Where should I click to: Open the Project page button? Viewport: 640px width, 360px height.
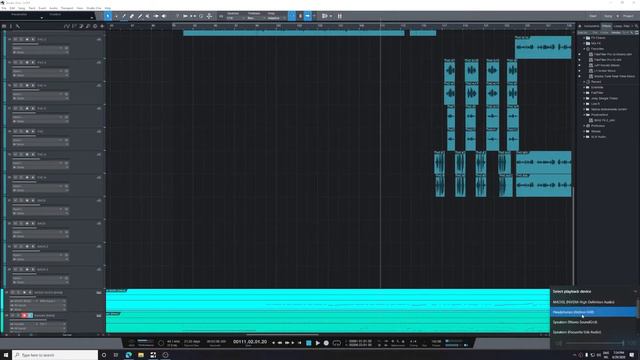tap(628, 16)
